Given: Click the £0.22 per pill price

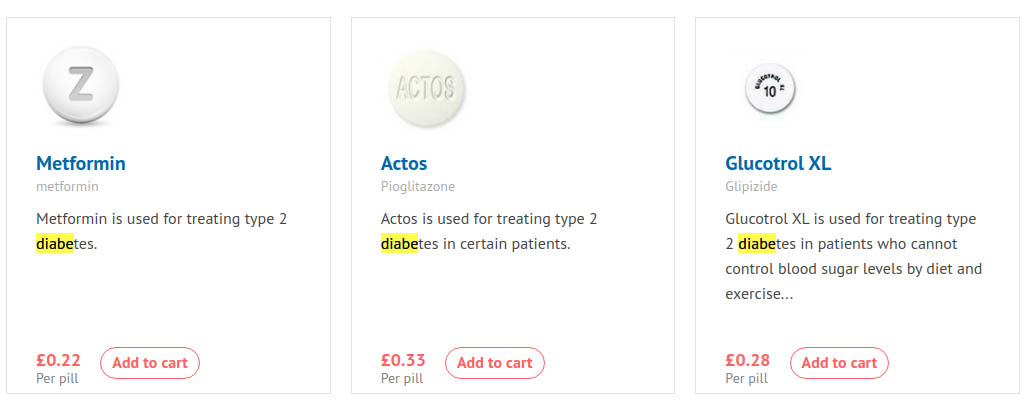Looking at the screenshot, I should [x=58, y=360].
